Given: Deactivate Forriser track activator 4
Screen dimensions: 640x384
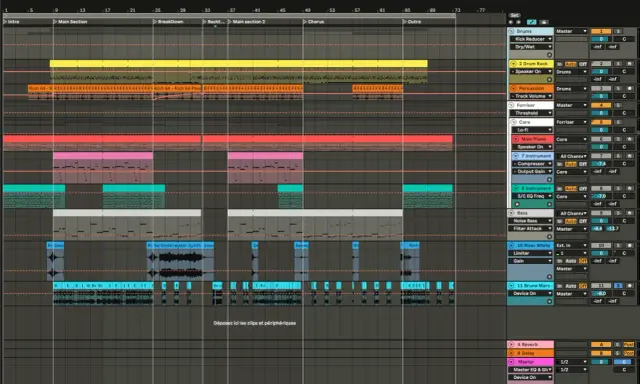Looking at the screenshot, I should [x=601, y=105].
